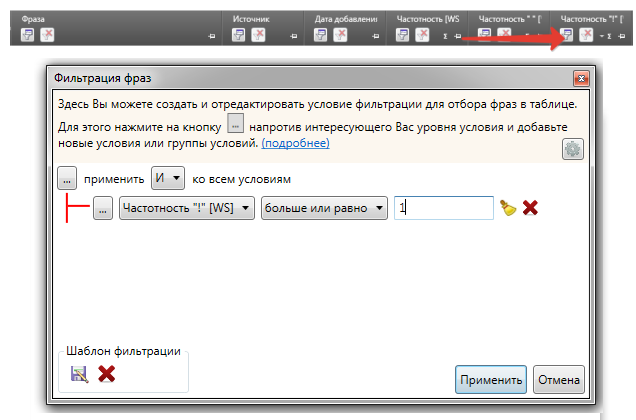This screenshot has height=420, width=636.
Task: Save the filter template with diskette icon
Action: coord(79,374)
